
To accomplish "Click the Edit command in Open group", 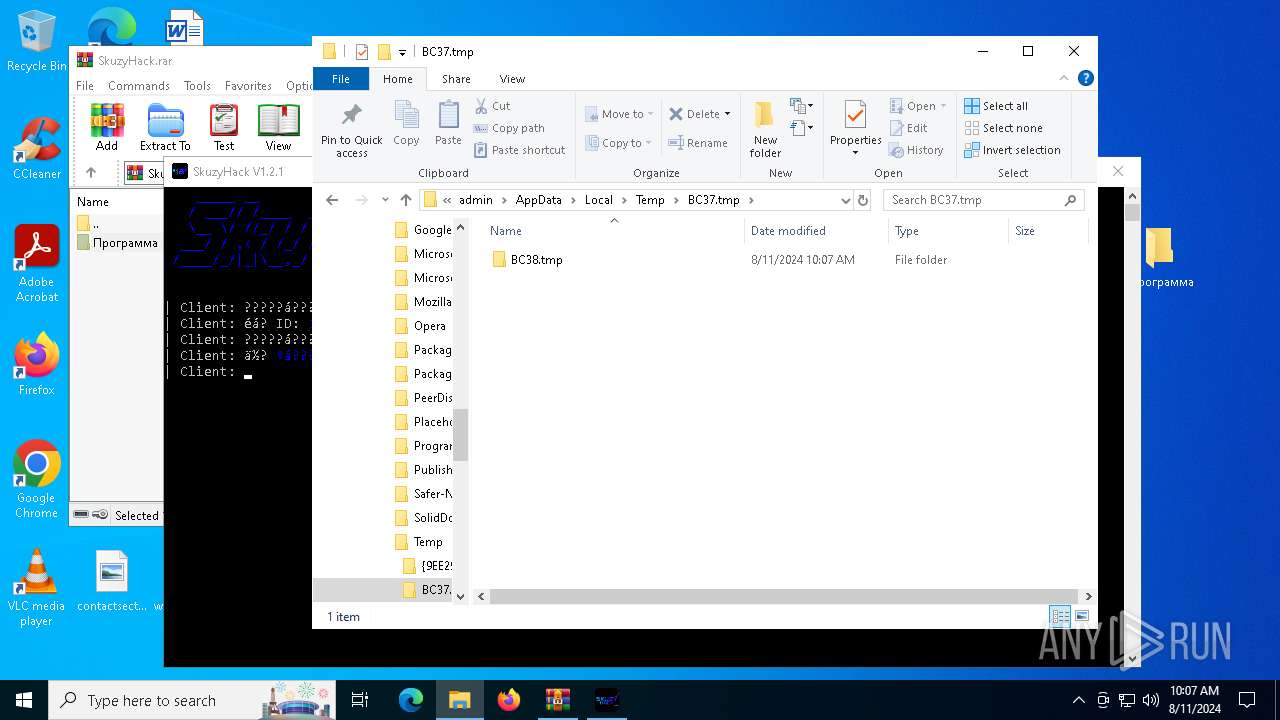I will click(908, 128).
